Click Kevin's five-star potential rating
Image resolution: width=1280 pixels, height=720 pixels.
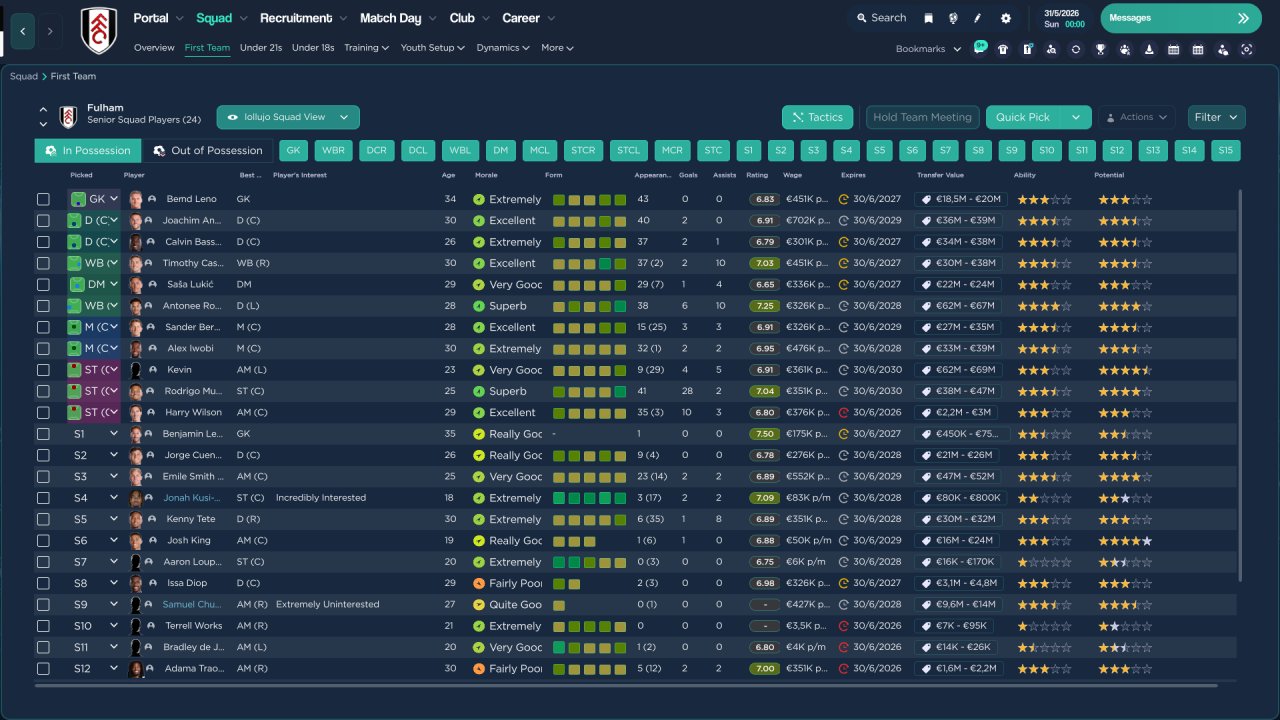coord(1125,370)
